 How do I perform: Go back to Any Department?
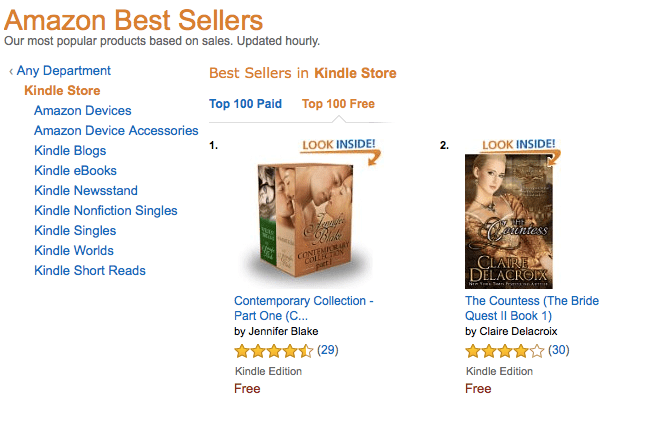click(64, 71)
